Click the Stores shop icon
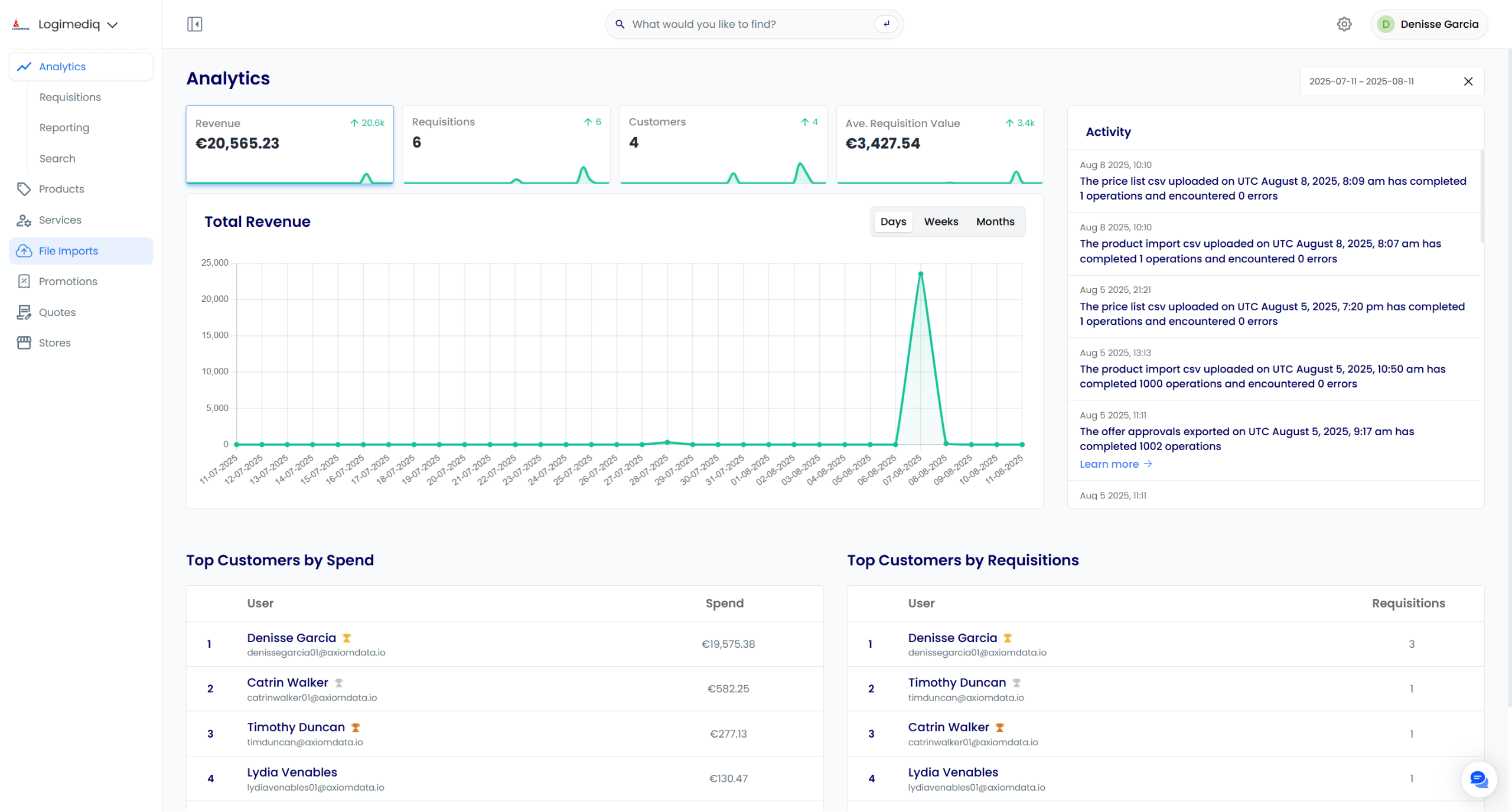Screen dimensions: 1512x812 tap(24, 343)
